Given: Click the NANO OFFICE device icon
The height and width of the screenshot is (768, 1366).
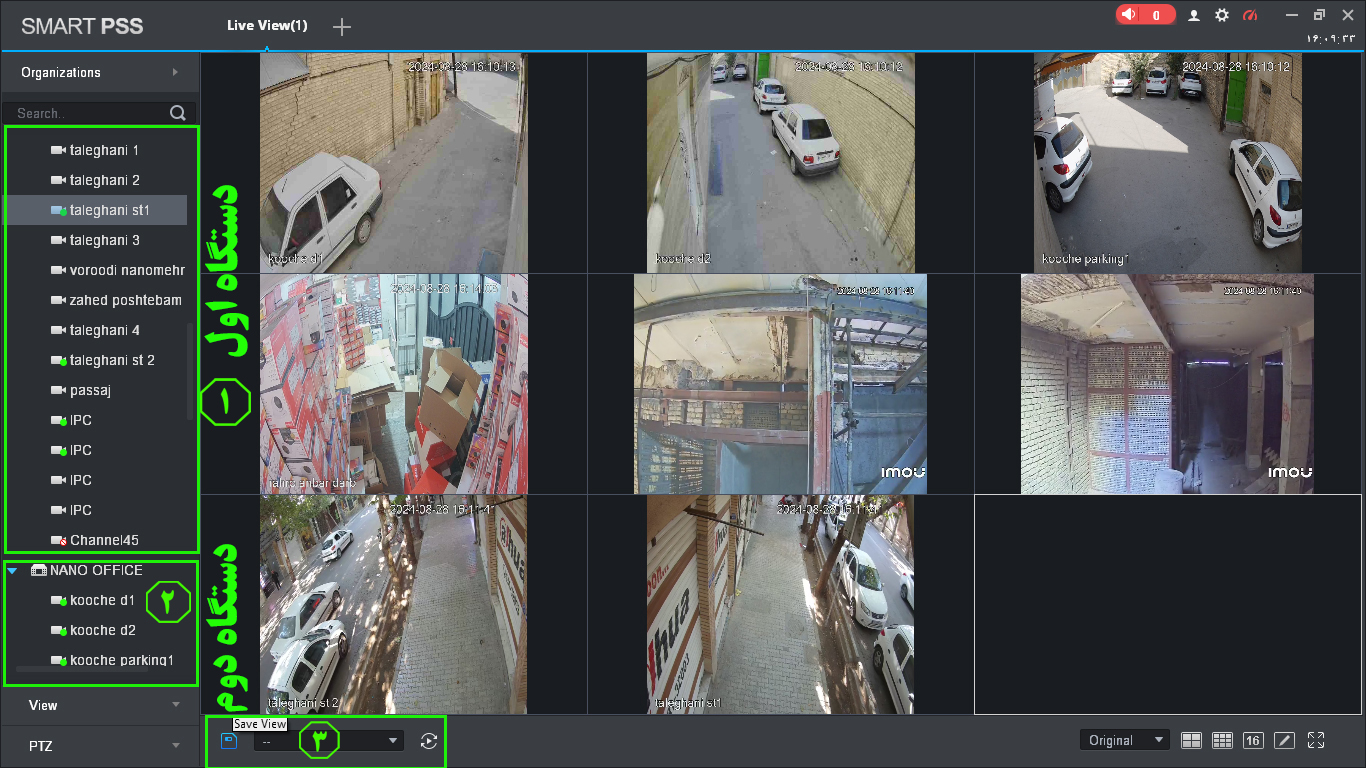Looking at the screenshot, I should [39, 570].
